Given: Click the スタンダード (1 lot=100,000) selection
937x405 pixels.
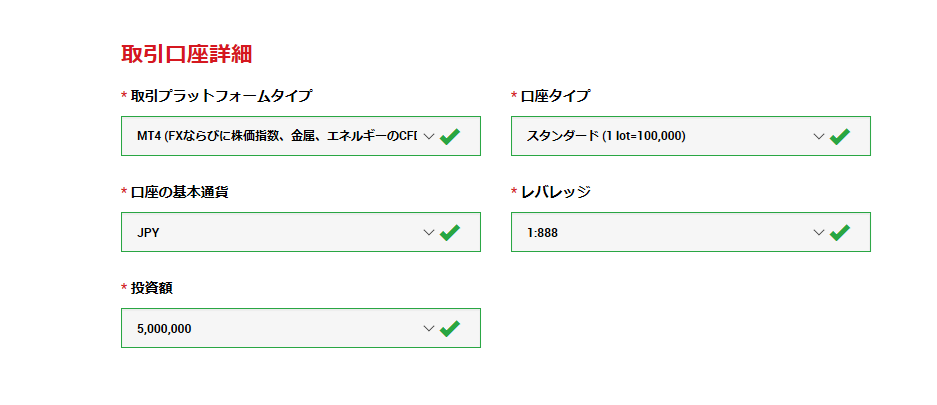Looking at the screenshot, I should point(606,136).
